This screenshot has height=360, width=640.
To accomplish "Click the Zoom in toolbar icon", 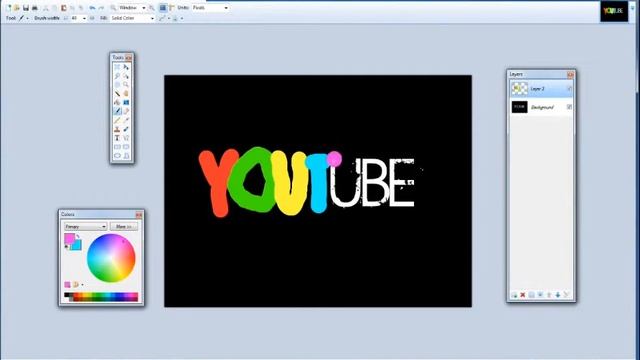I will [152, 8].
